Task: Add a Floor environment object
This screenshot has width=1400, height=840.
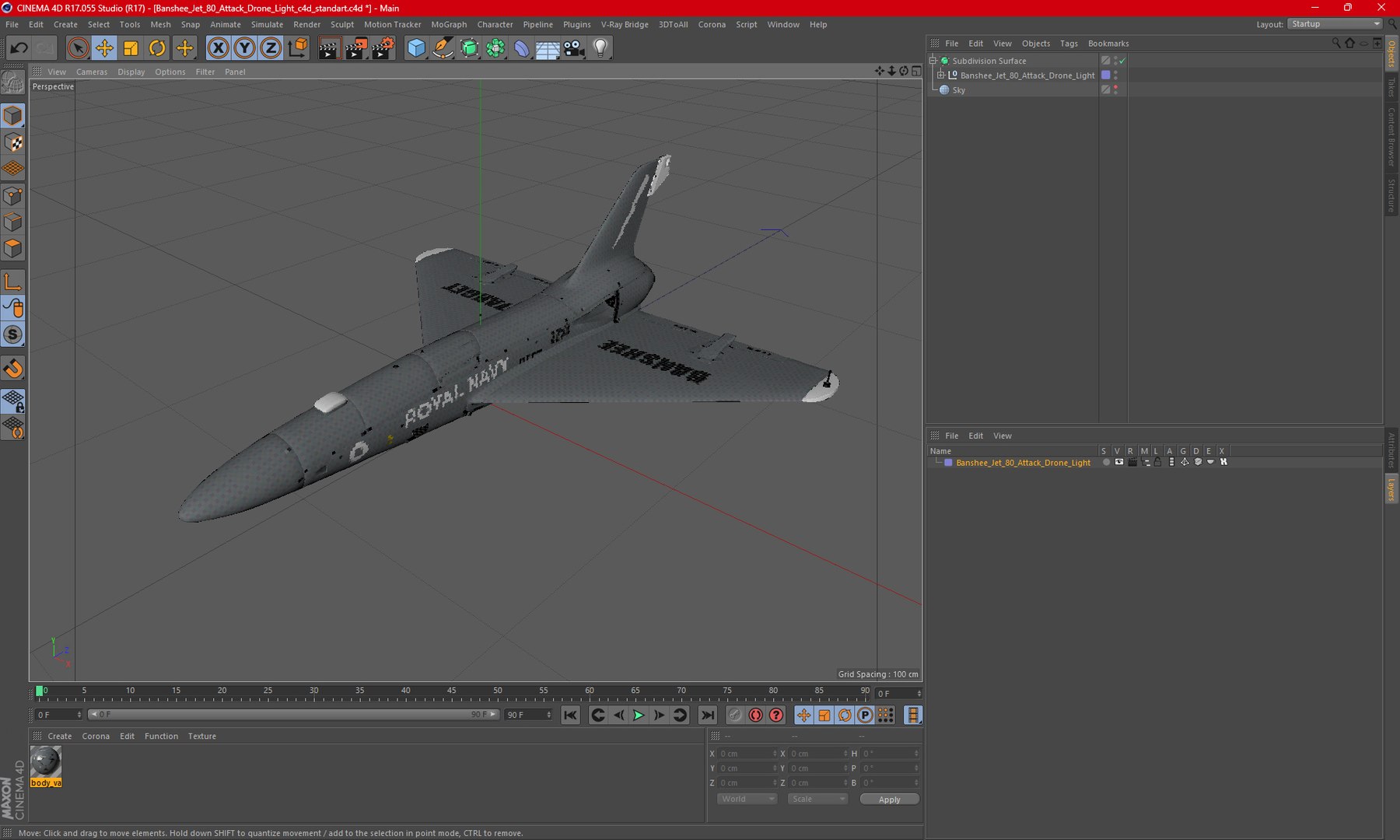Action: point(548,48)
